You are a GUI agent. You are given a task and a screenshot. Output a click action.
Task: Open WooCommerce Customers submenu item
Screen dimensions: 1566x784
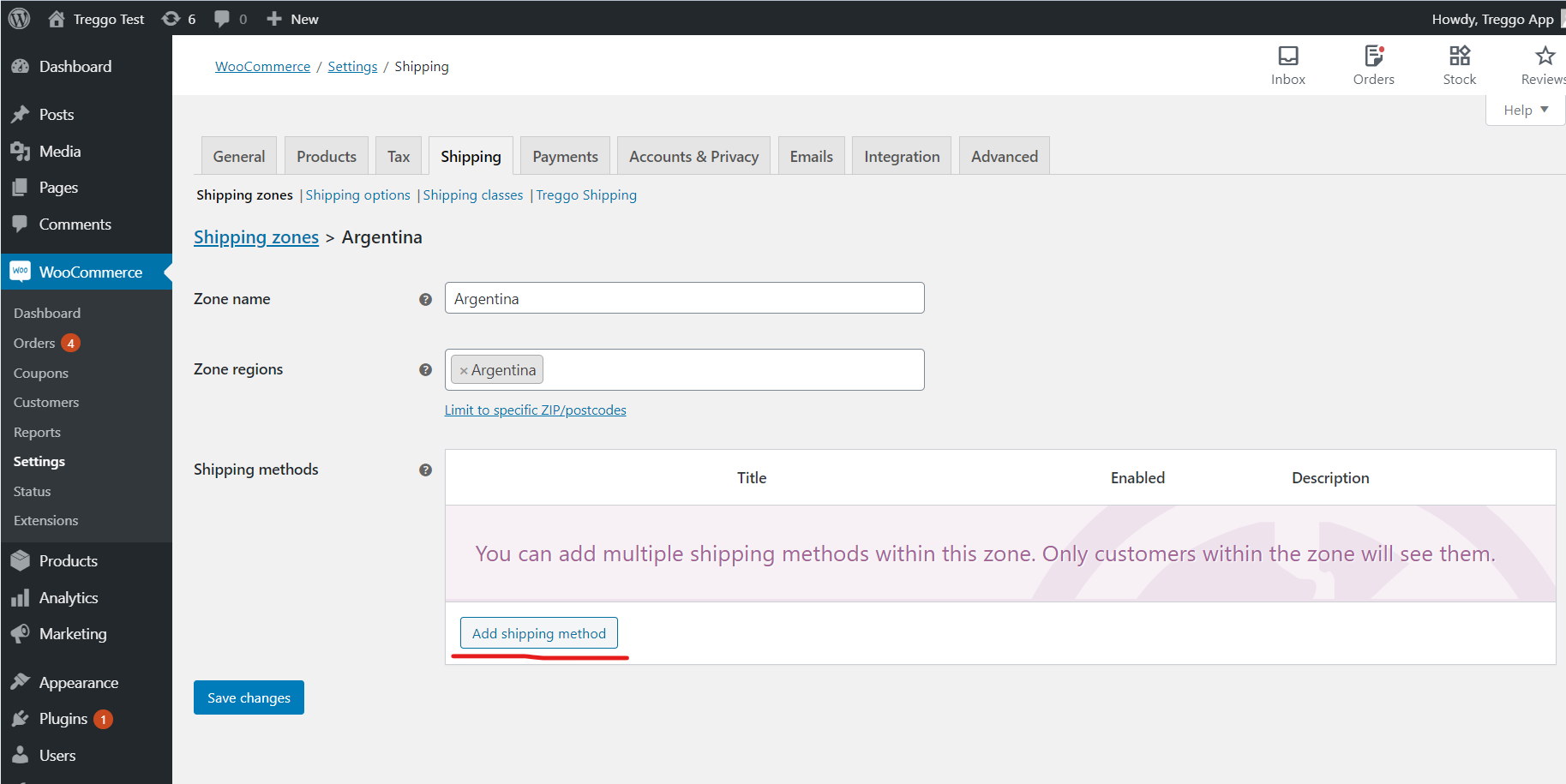(x=46, y=403)
